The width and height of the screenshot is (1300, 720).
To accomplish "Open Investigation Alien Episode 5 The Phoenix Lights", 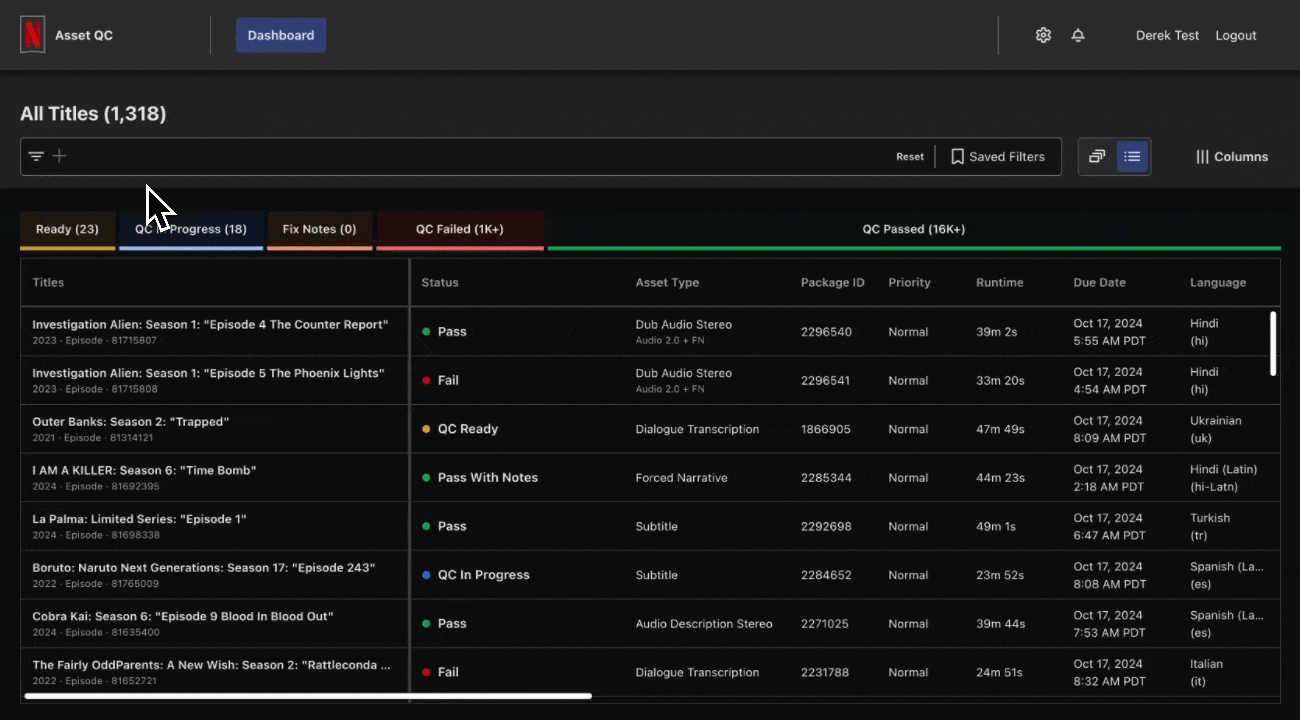I will [208, 373].
